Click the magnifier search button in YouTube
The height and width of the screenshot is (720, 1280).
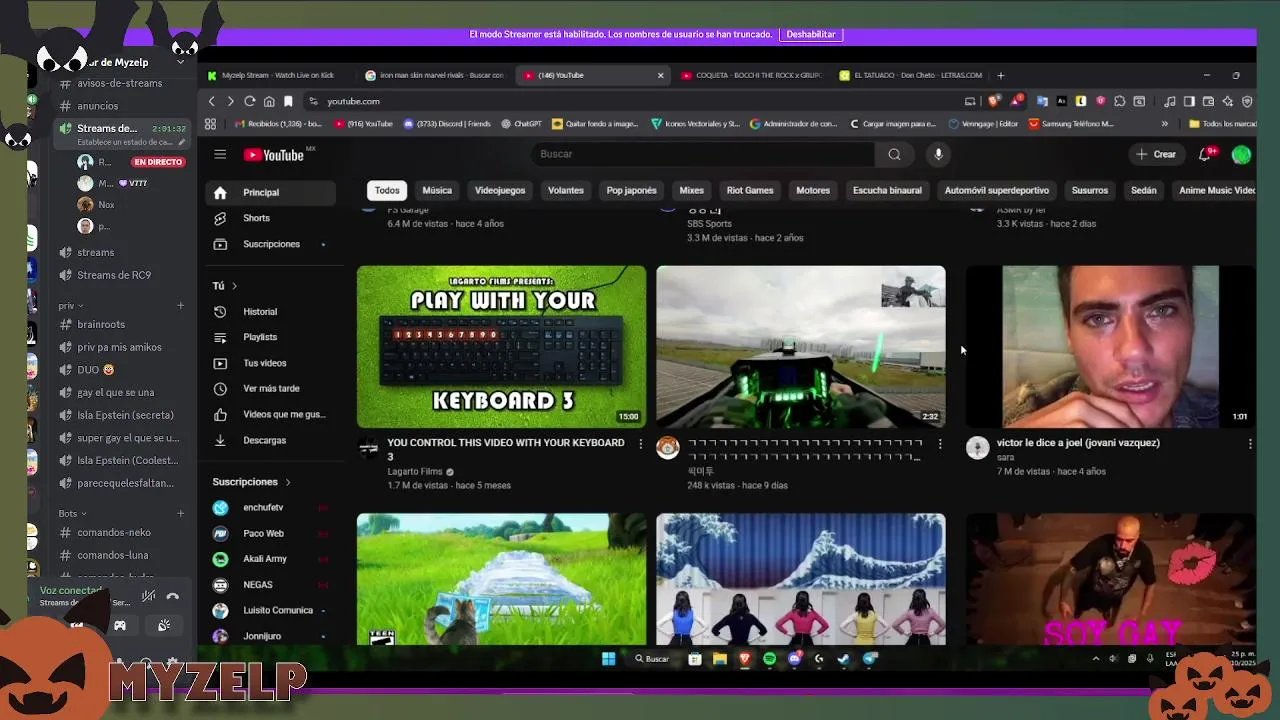pyautogui.click(x=894, y=154)
